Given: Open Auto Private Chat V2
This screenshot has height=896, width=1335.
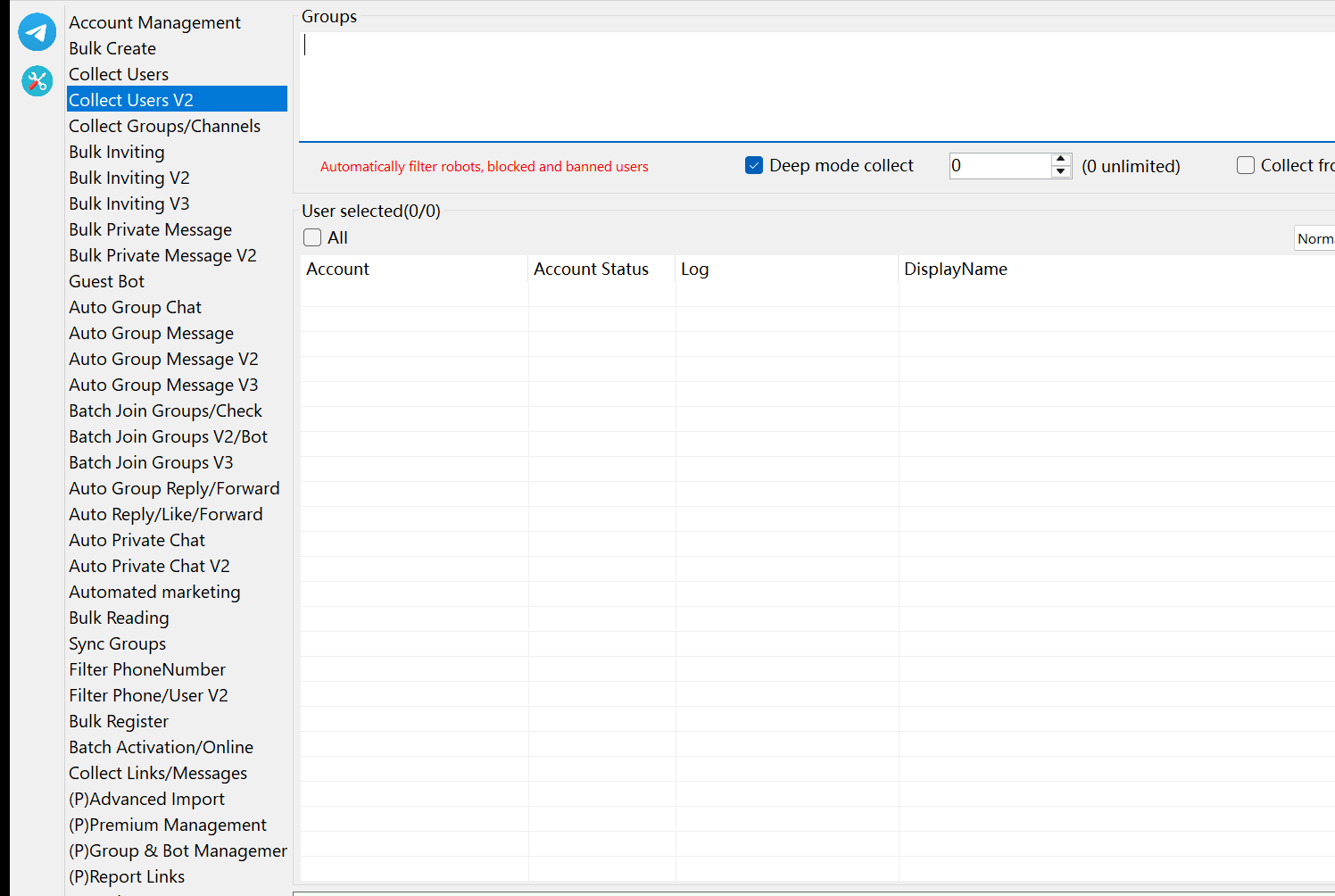Looking at the screenshot, I should [149, 566].
